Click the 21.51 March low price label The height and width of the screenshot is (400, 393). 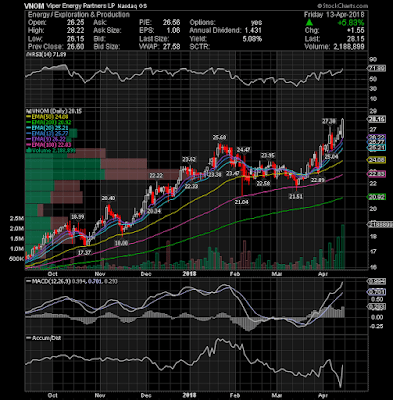pos(296,197)
